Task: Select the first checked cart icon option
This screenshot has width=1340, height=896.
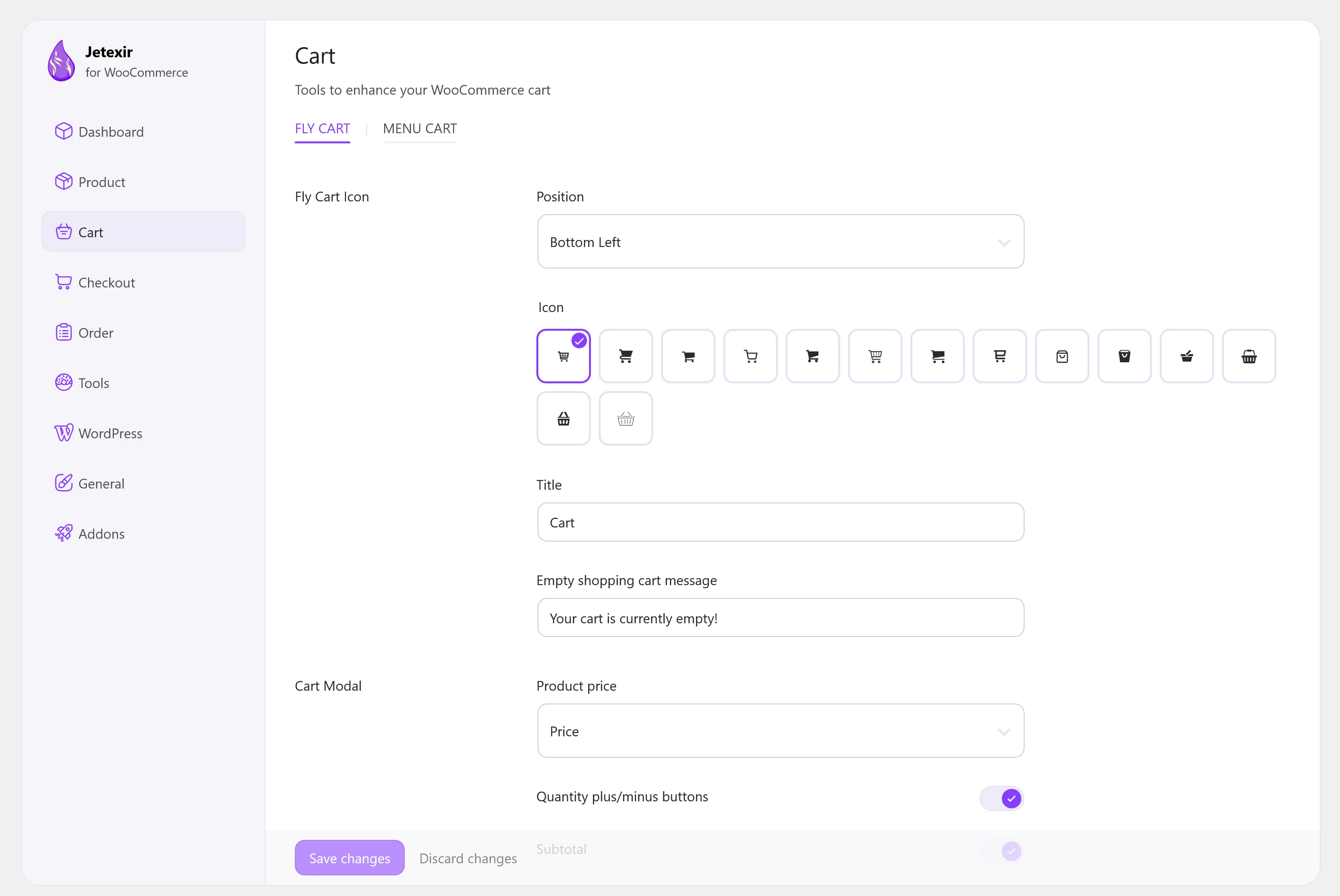Action: (x=563, y=356)
